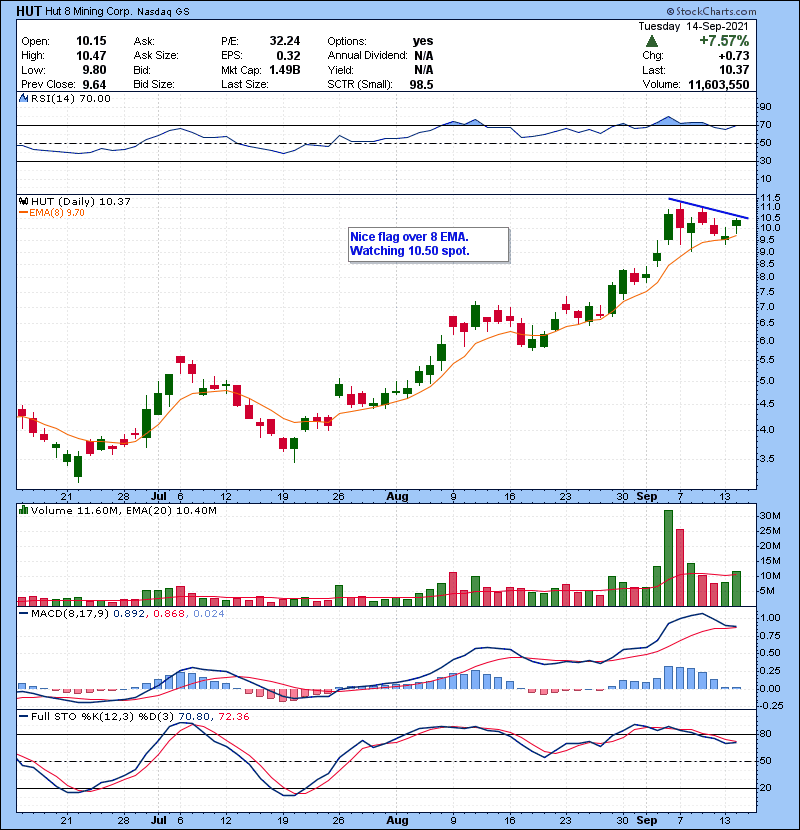Click the RSI(14) 70.00 legend

(70, 98)
